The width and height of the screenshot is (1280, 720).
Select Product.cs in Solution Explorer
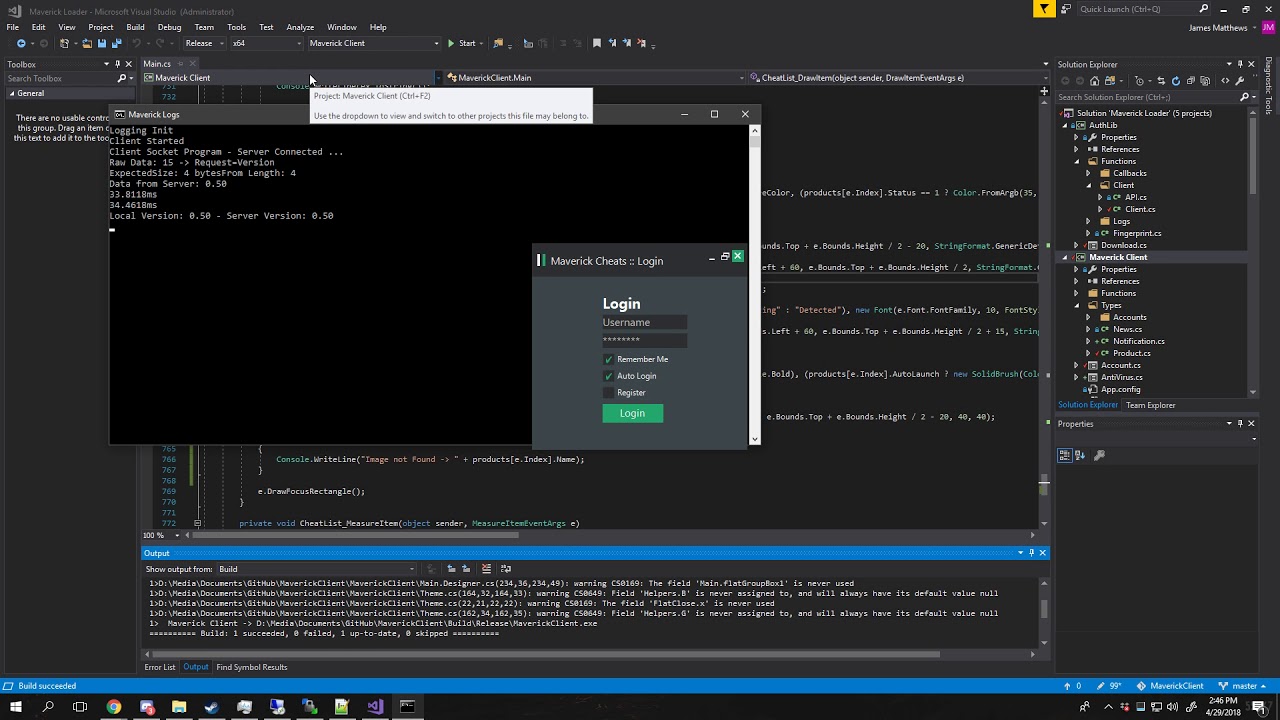click(1131, 353)
